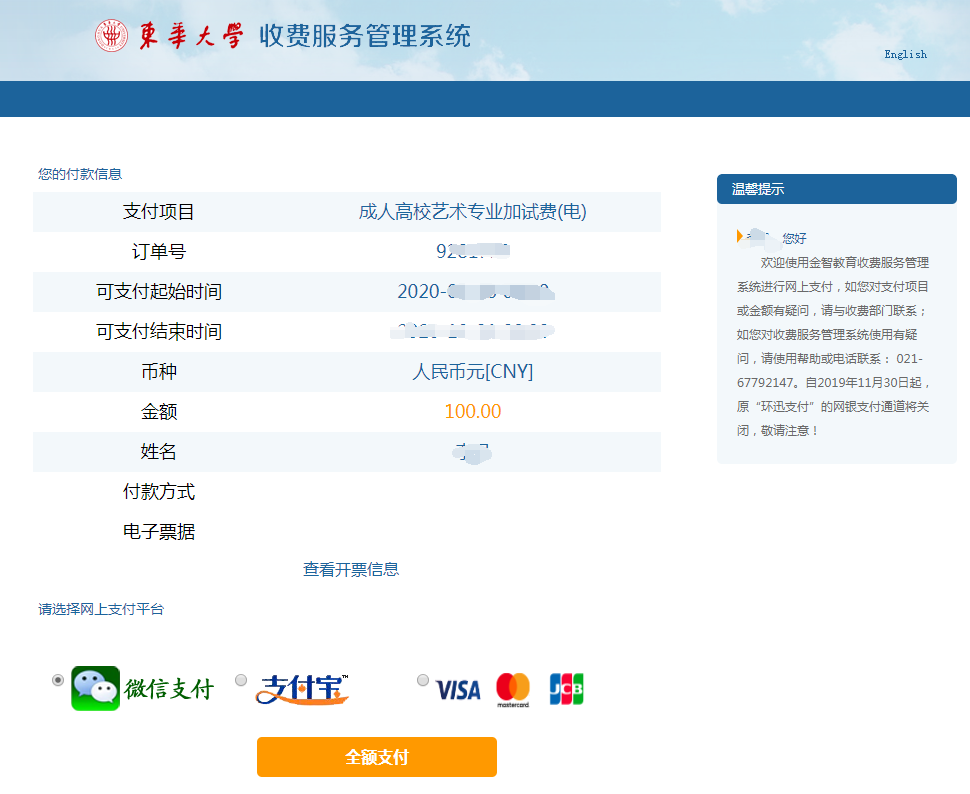Image resolution: width=970 pixels, height=794 pixels.
Task: Click the blue navigation bar
Action: point(485,98)
